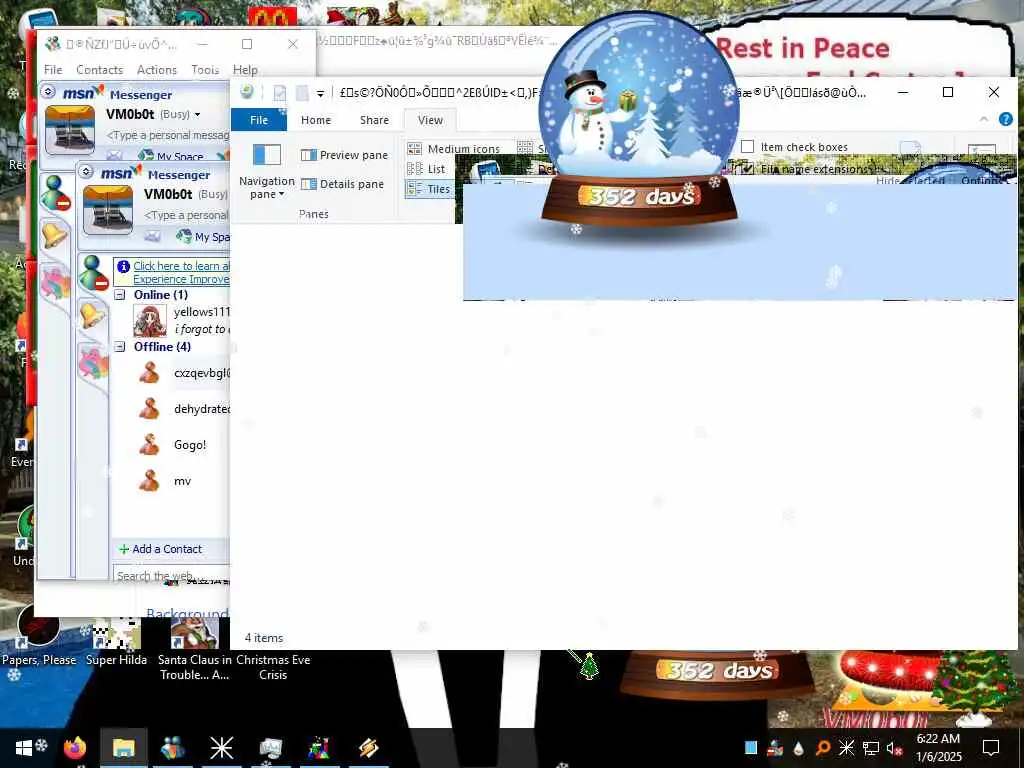Select the butterfly tab in front Messenger sidebar
Image resolution: width=1024 pixels, height=768 pixels.
[x=93, y=362]
